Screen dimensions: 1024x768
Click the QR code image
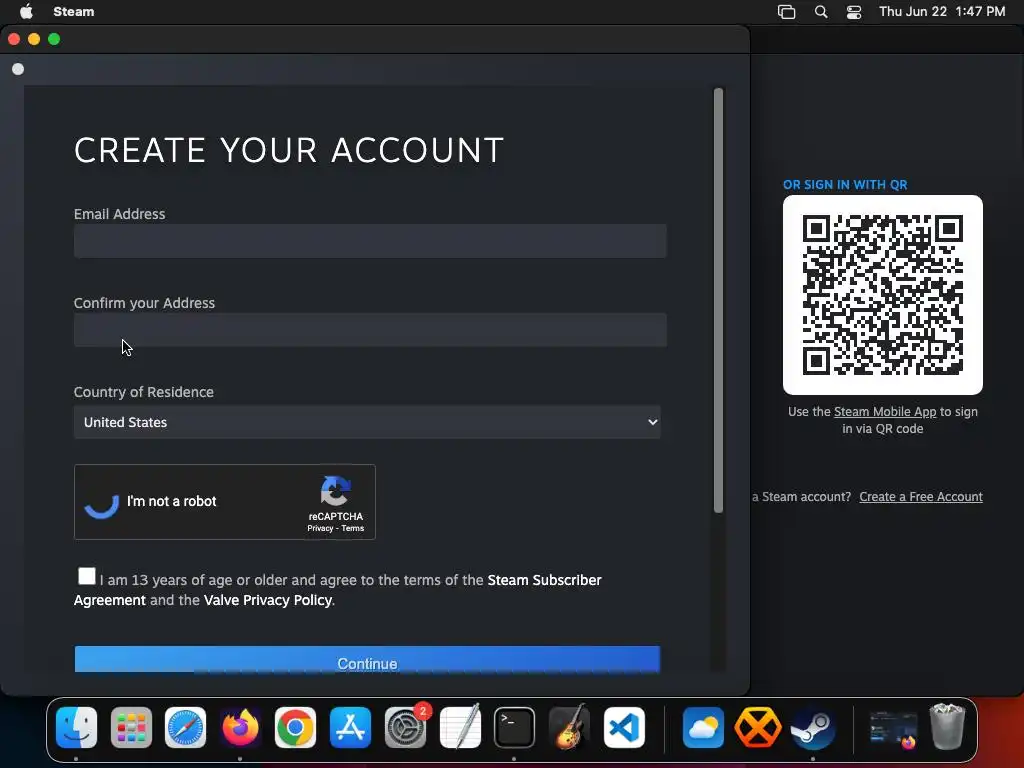point(882,295)
